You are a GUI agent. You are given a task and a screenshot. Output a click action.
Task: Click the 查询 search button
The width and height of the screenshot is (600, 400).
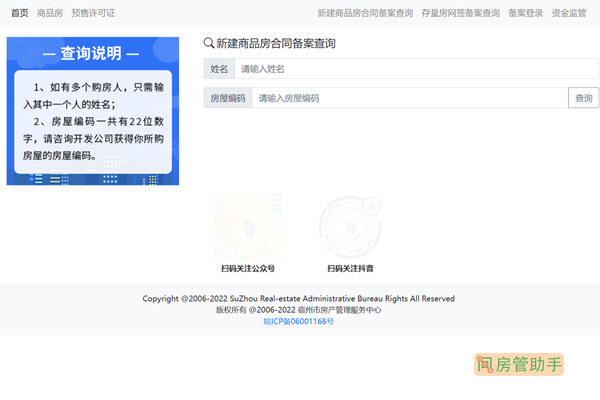coord(584,98)
